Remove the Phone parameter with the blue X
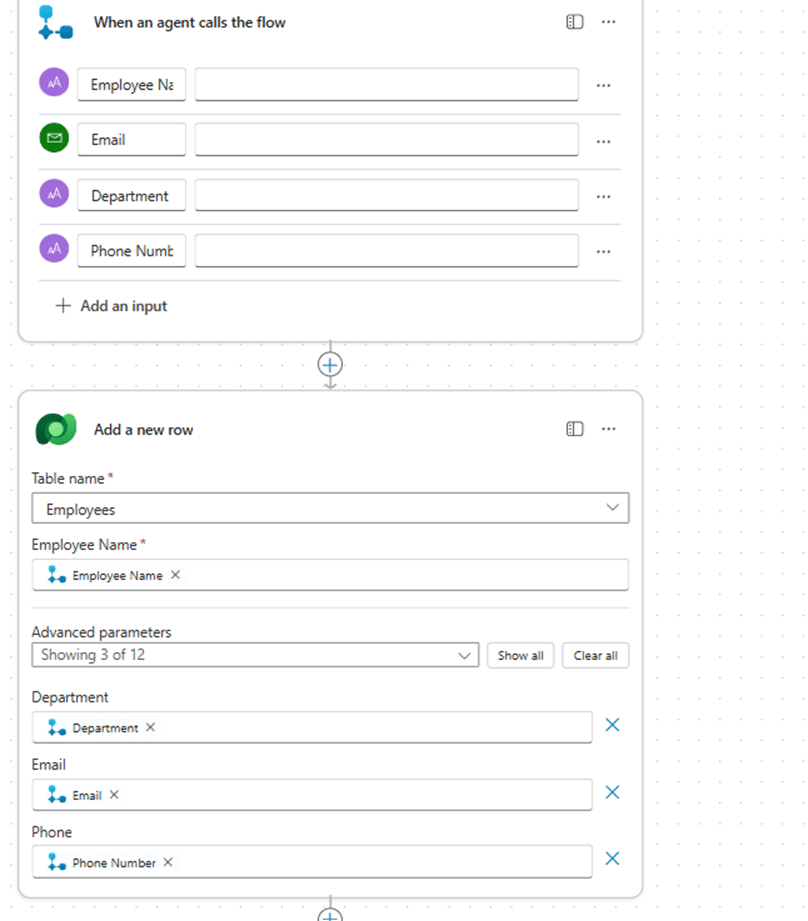 tap(612, 859)
